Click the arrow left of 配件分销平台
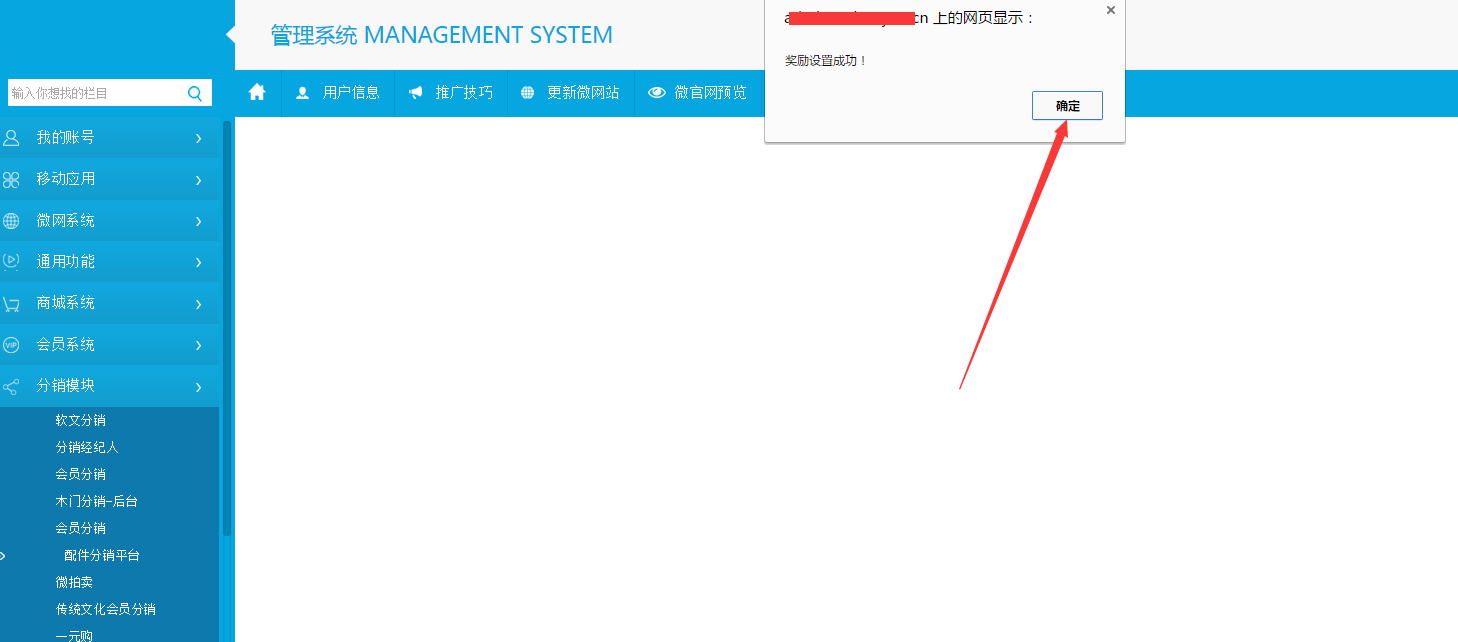This screenshot has width=1458, height=642. [x=4, y=555]
